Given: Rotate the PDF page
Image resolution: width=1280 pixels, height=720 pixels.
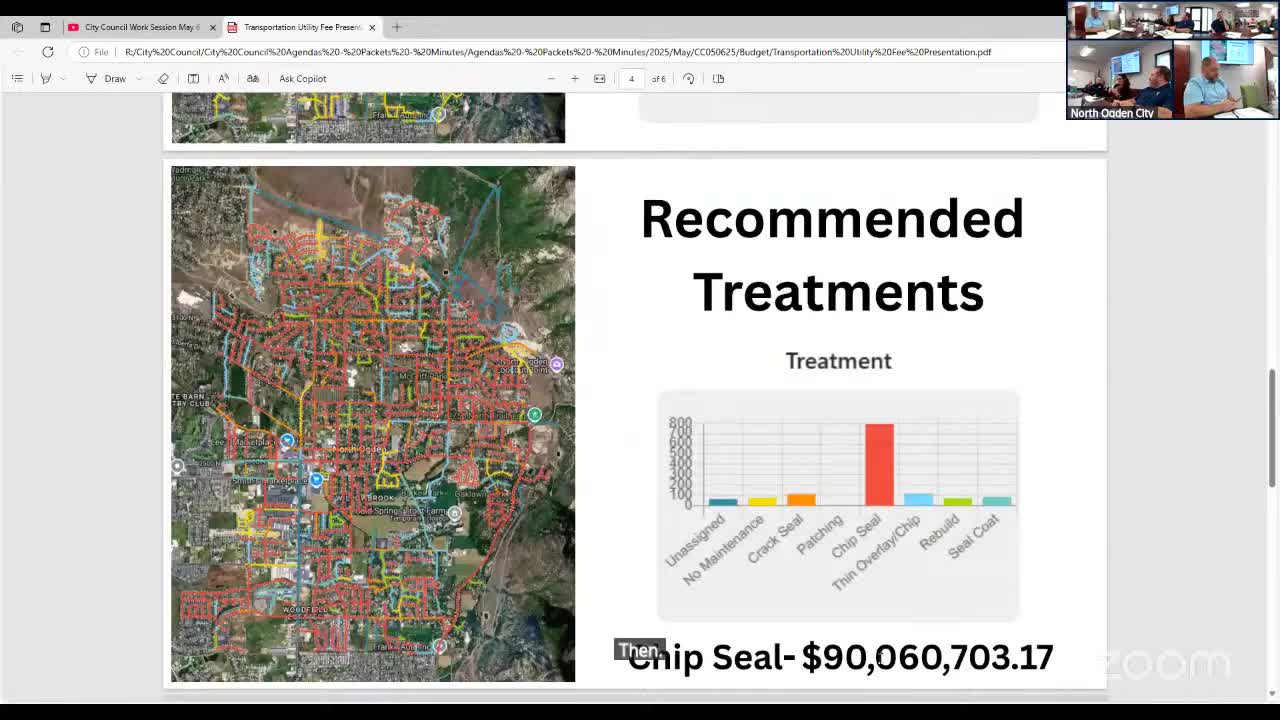Looking at the screenshot, I should tap(688, 78).
